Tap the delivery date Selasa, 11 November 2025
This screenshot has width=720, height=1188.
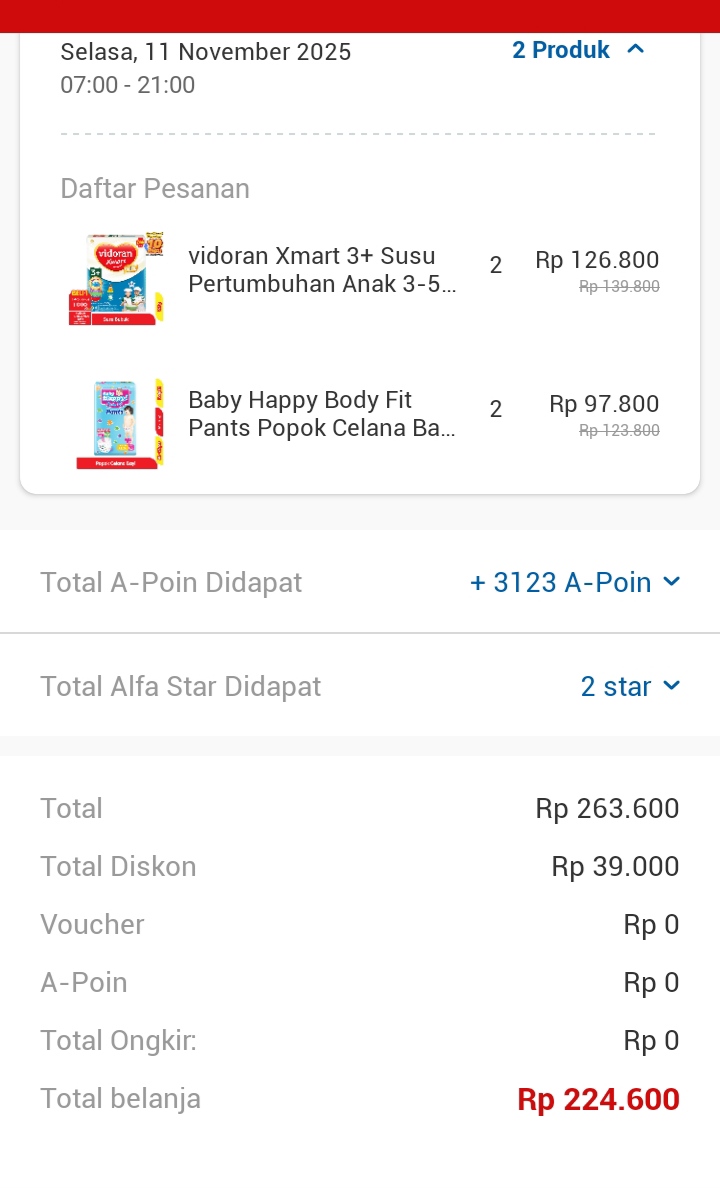click(x=206, y=52)
